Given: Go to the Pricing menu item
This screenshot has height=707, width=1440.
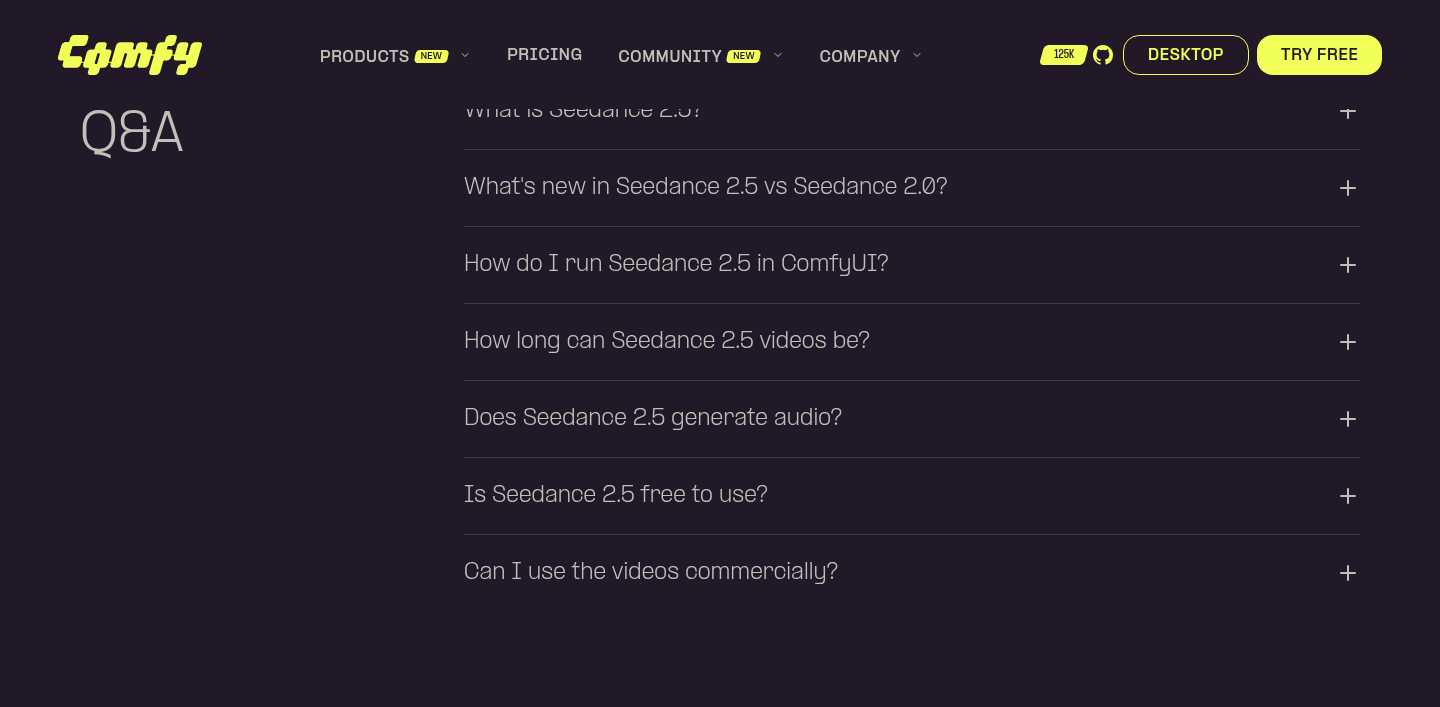Looking at the screenshot, I should [x=544, y=55].
